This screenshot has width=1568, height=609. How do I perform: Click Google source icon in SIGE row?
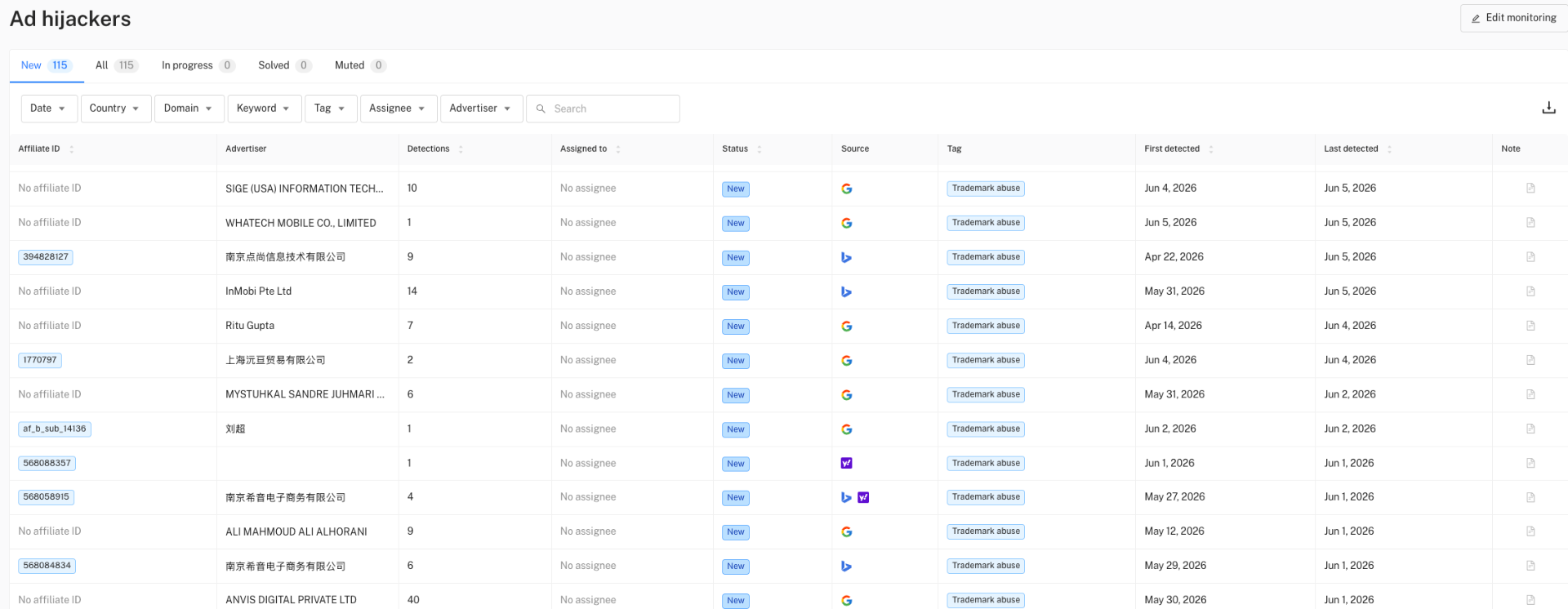pos(847,189)
